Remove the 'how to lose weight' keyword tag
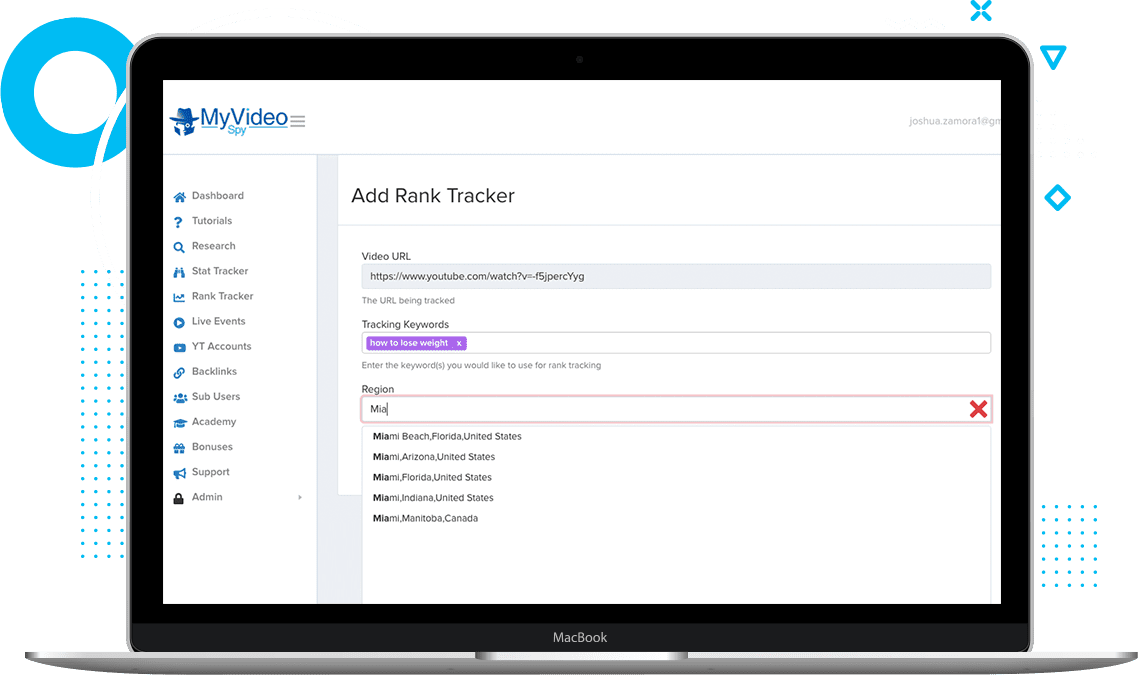This screenshot has height=675, width=1138. pyautogui.click(x=459, y=343)
